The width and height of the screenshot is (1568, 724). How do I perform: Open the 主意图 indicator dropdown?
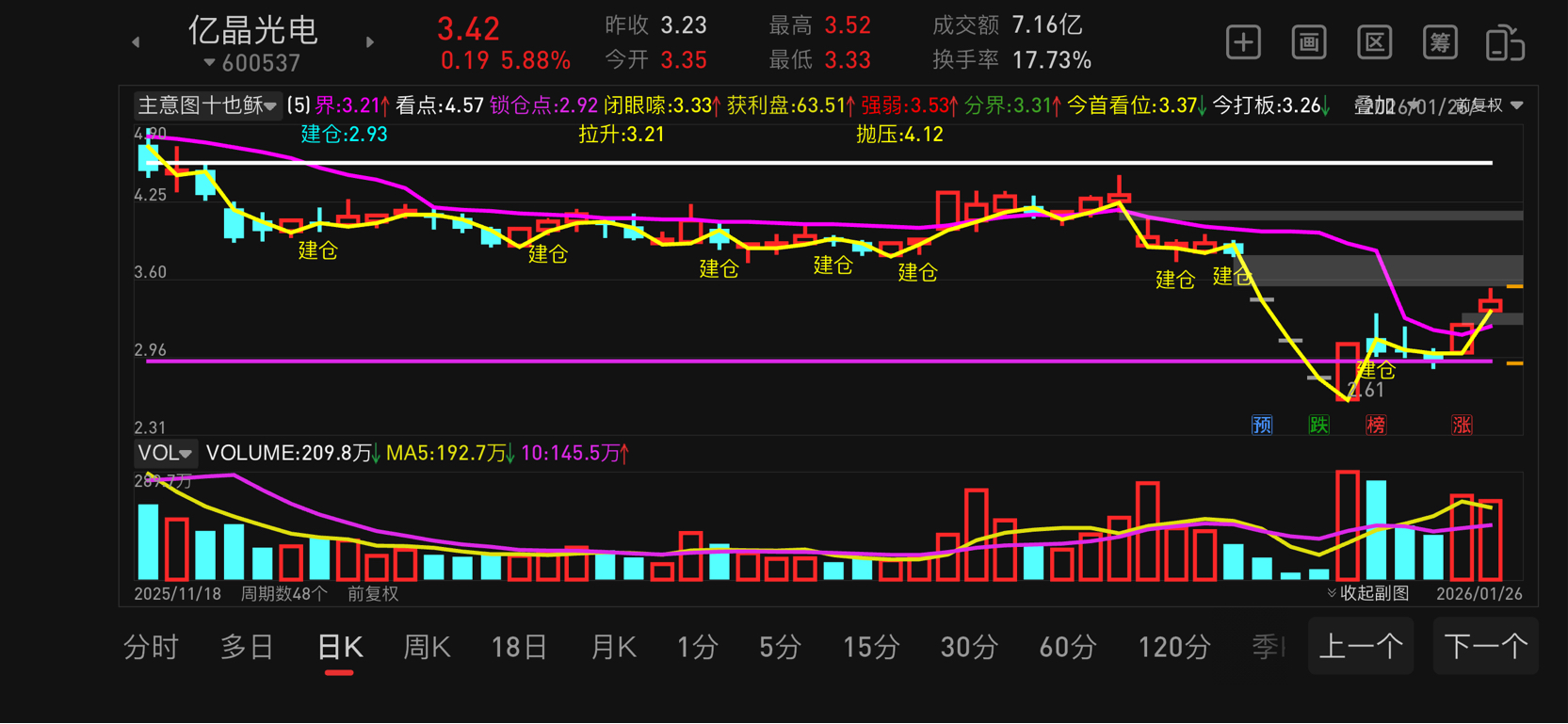click(x=206, y=105)
